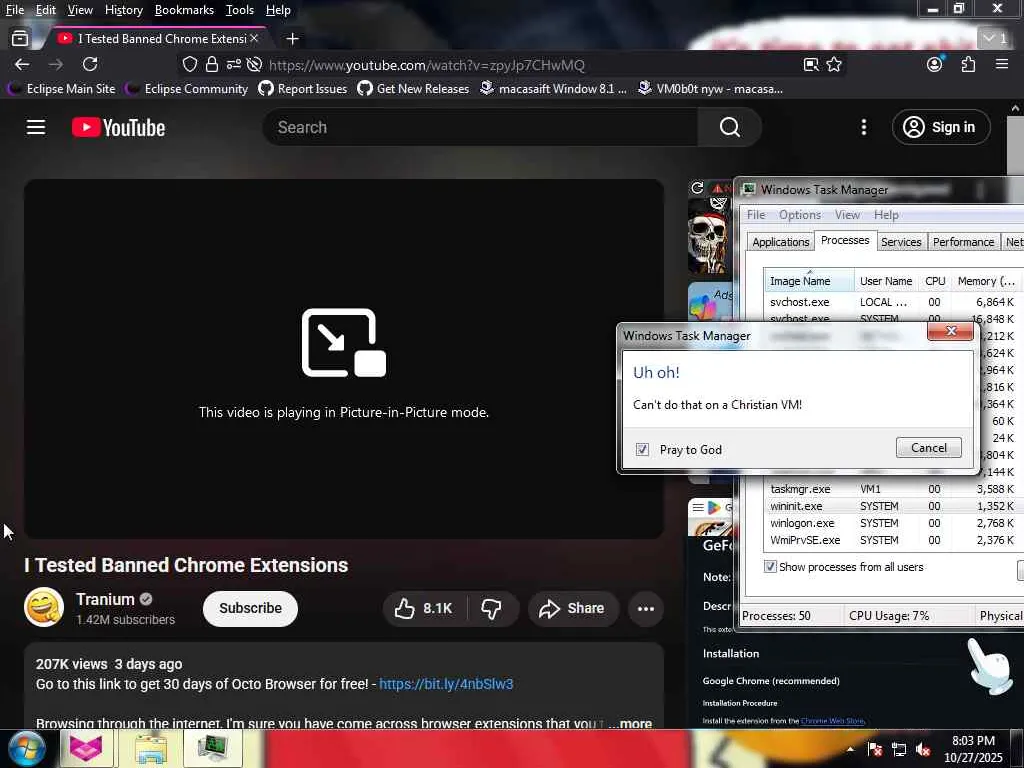Open the bit.ly/4nbSlw3 link
The width and height of the screenshot is (1024, 768).
(446, 684)
